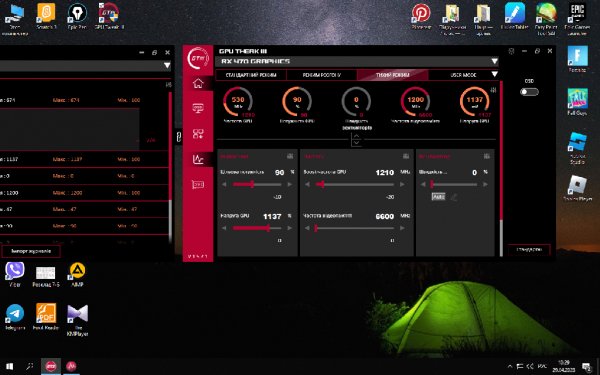
Task: Decrease the 90 % power target with left arrow
Action: click(224, 184)
